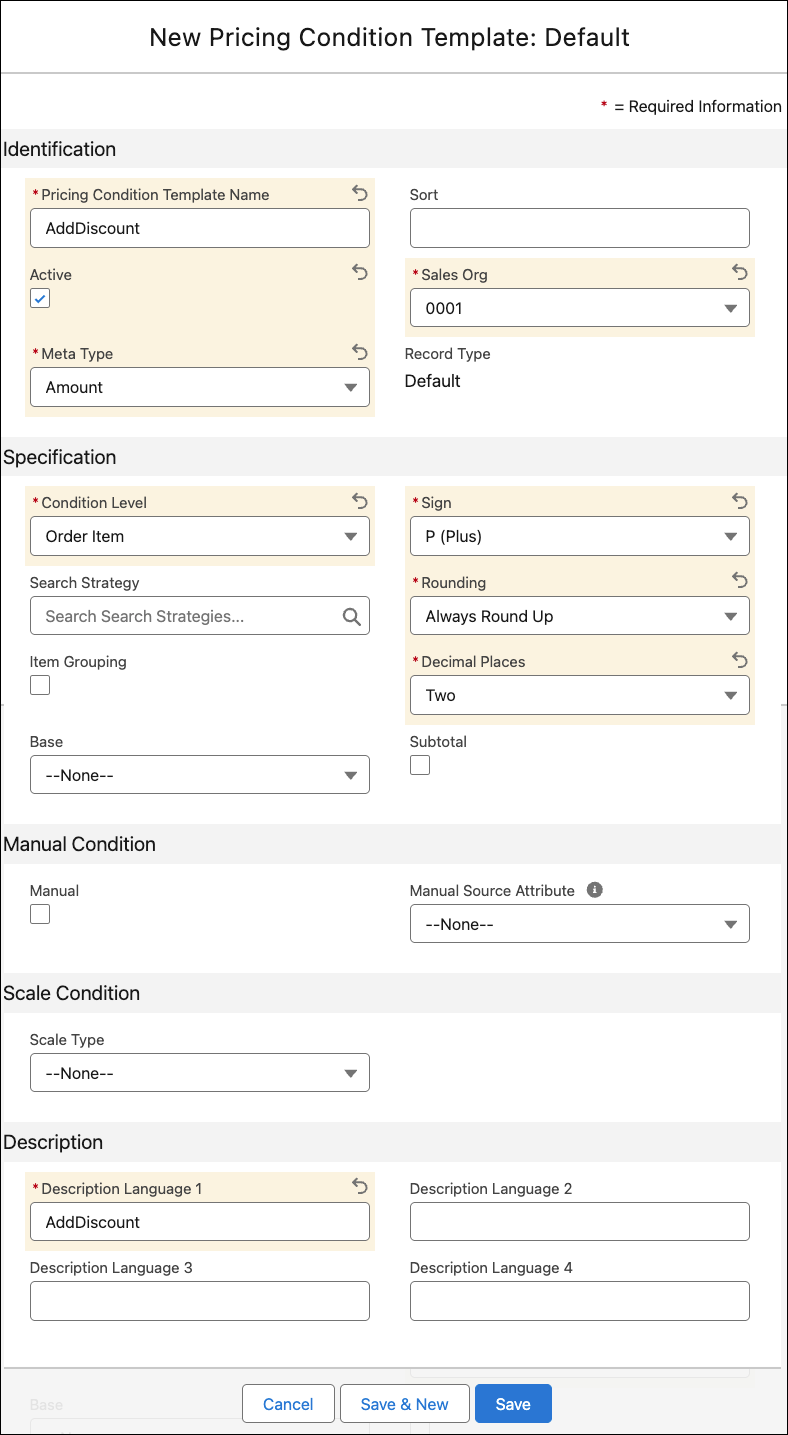Click the Record Type value Default

pyautogui.click(x=432, y=381)
